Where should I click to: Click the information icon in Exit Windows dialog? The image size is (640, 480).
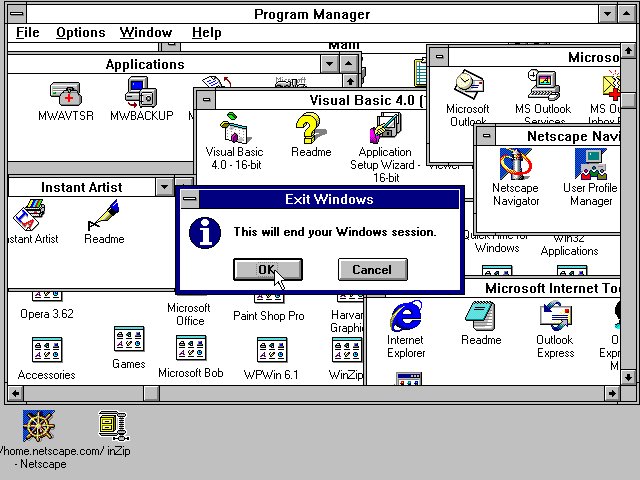click(205, 233)
